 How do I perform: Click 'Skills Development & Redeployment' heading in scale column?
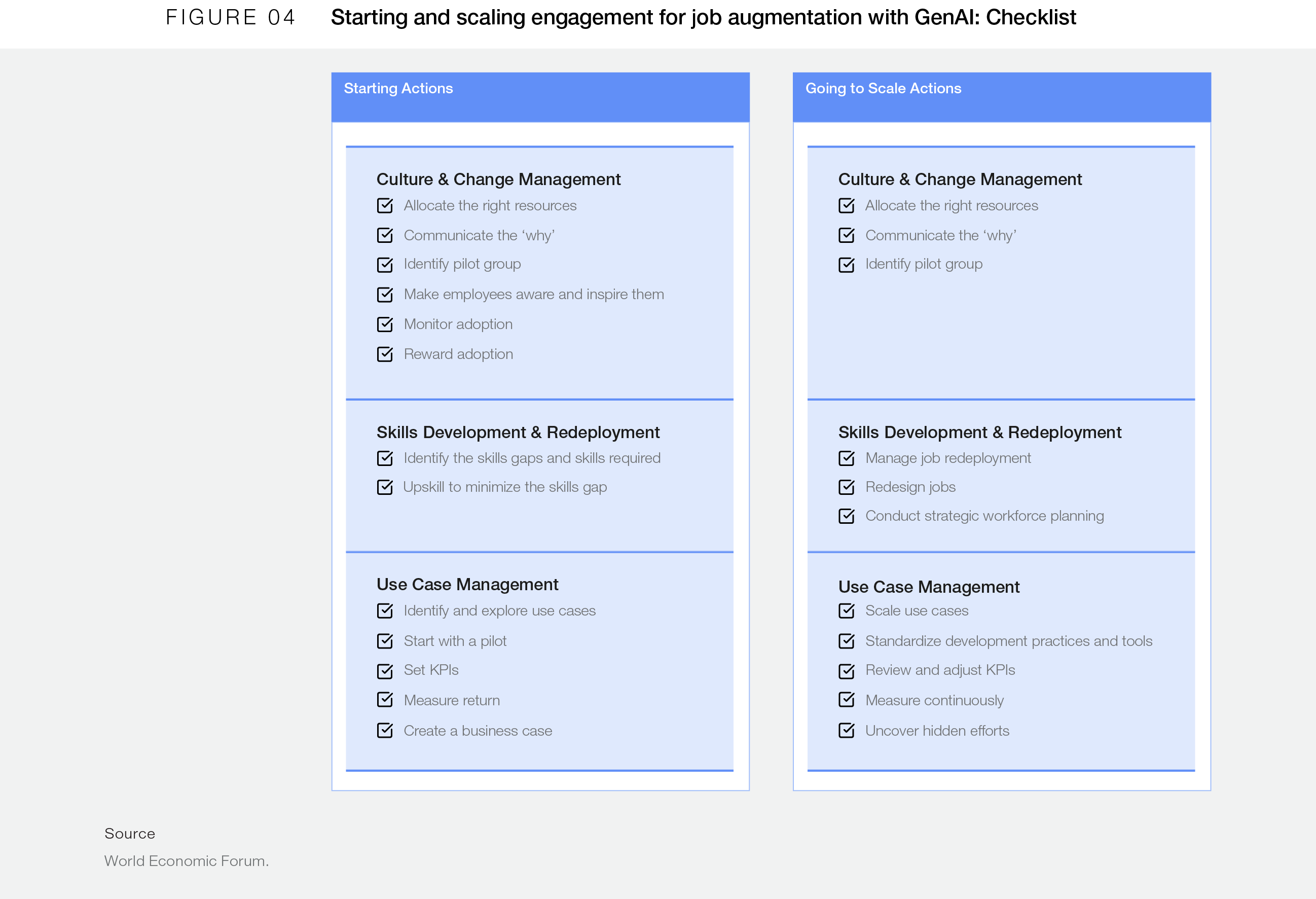click(979, 432)
